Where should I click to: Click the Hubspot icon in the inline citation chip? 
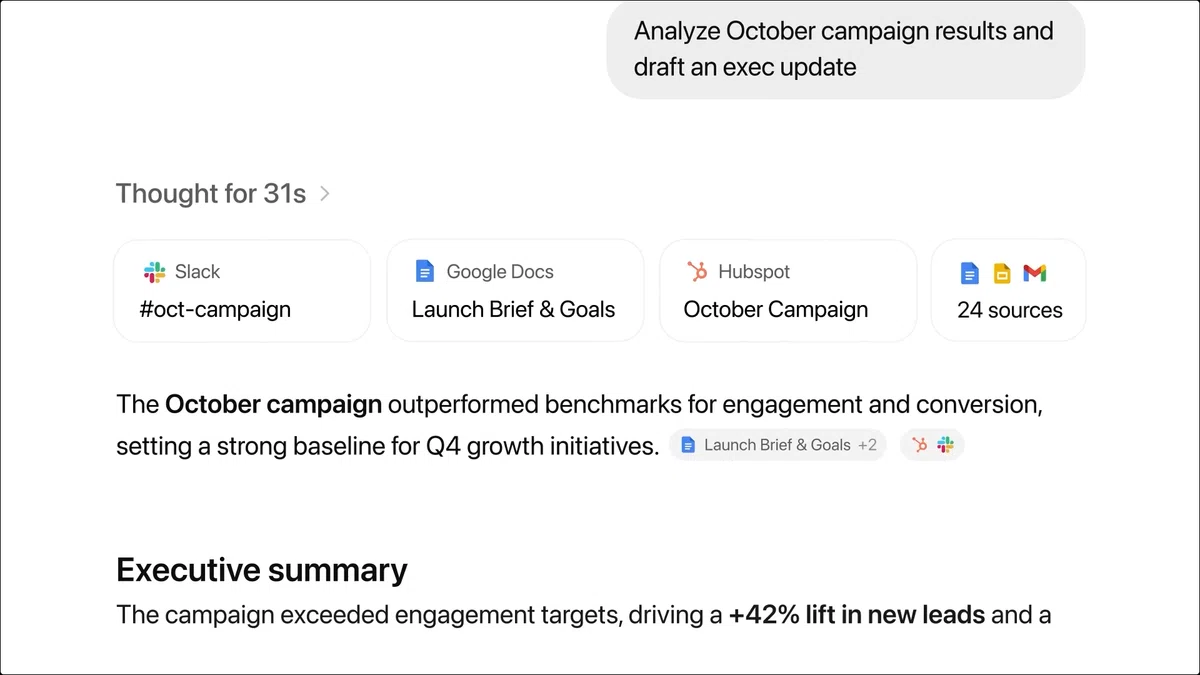(920, 446)
